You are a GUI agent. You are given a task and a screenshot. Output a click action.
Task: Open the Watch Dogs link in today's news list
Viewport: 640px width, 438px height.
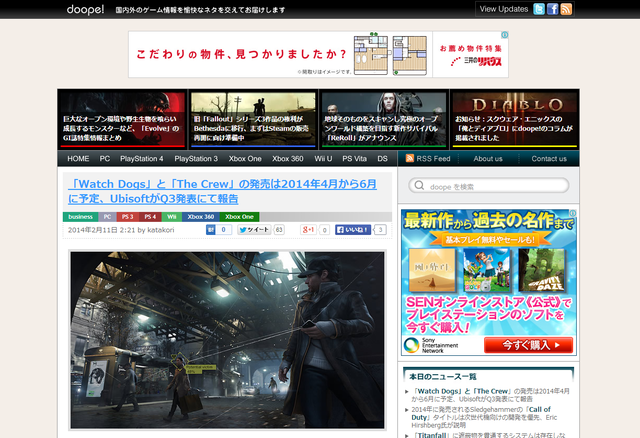pyautogui.click(x=490, y=395)
